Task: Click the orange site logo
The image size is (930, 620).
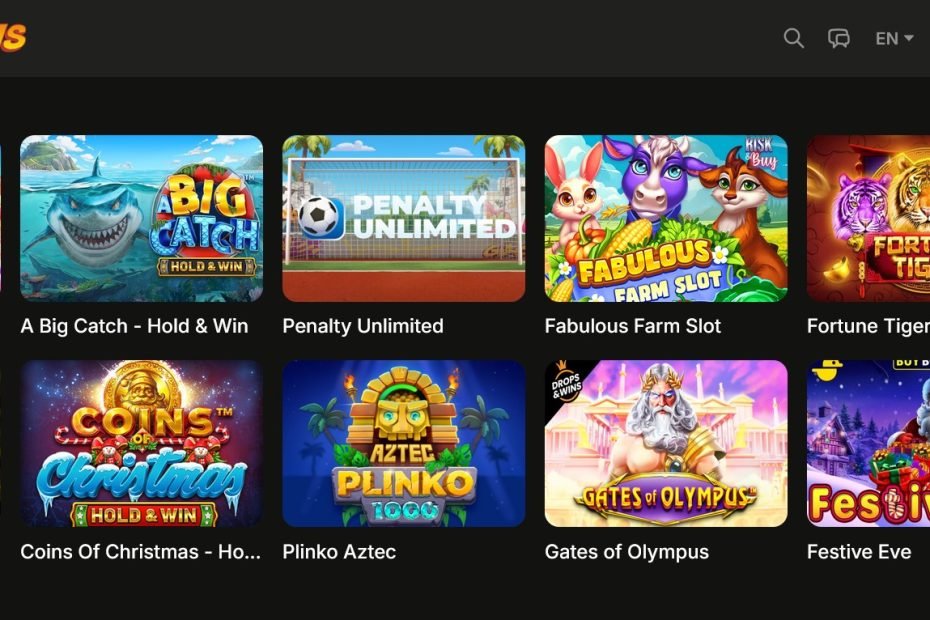Action: 12,37
